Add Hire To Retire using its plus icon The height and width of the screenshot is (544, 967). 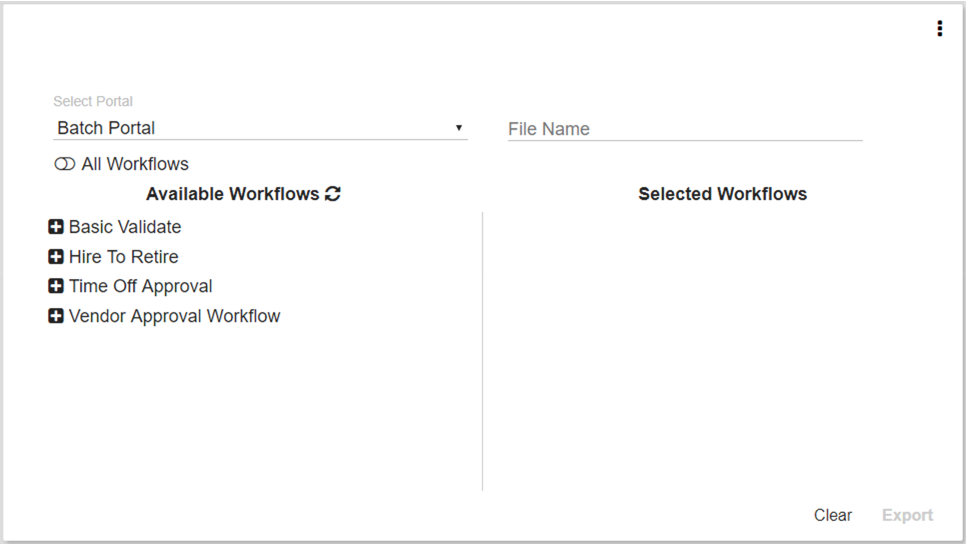[56, 257]
